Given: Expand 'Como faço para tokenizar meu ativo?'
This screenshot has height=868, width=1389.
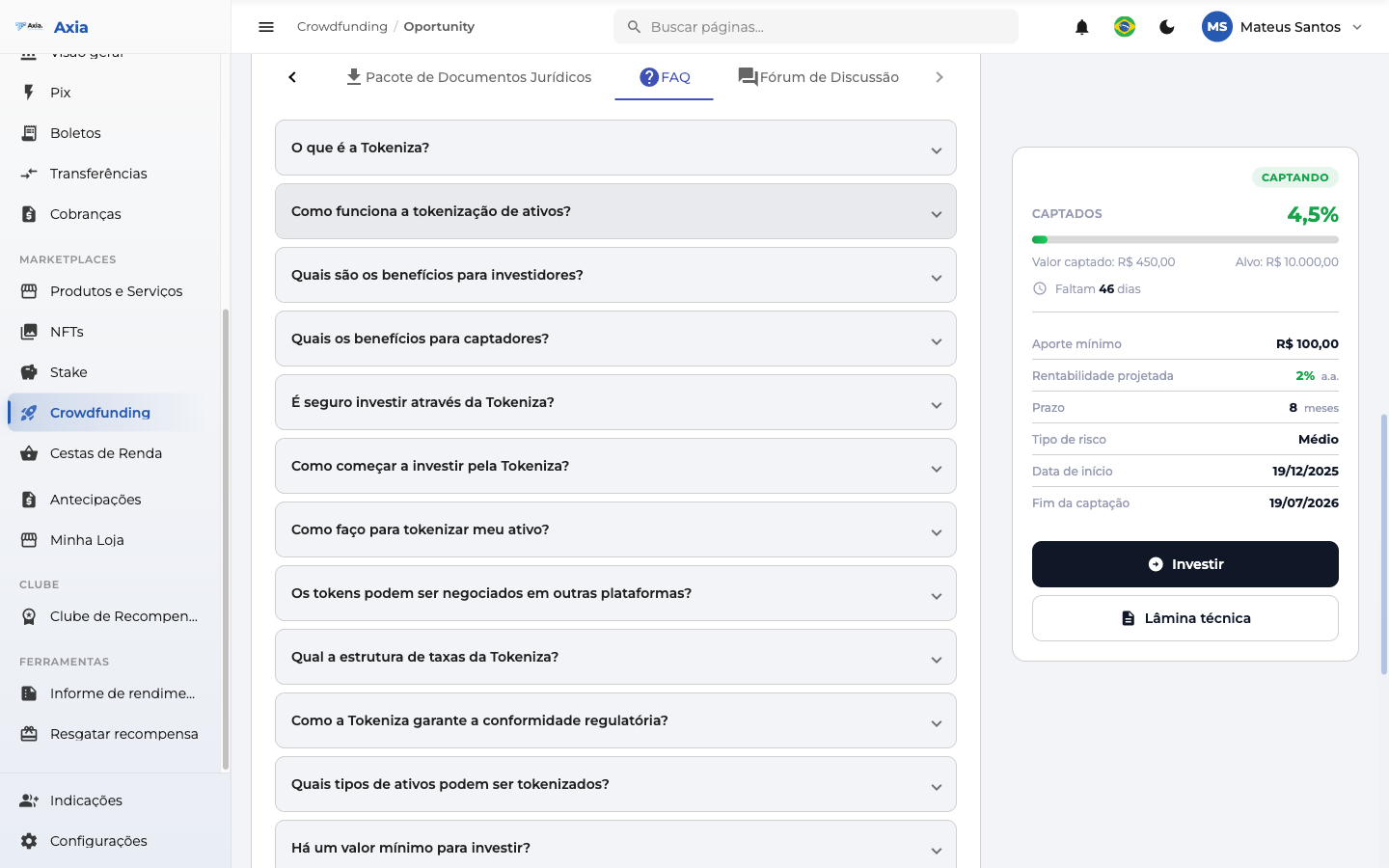Looking at the screenshot, I should 615,529.
